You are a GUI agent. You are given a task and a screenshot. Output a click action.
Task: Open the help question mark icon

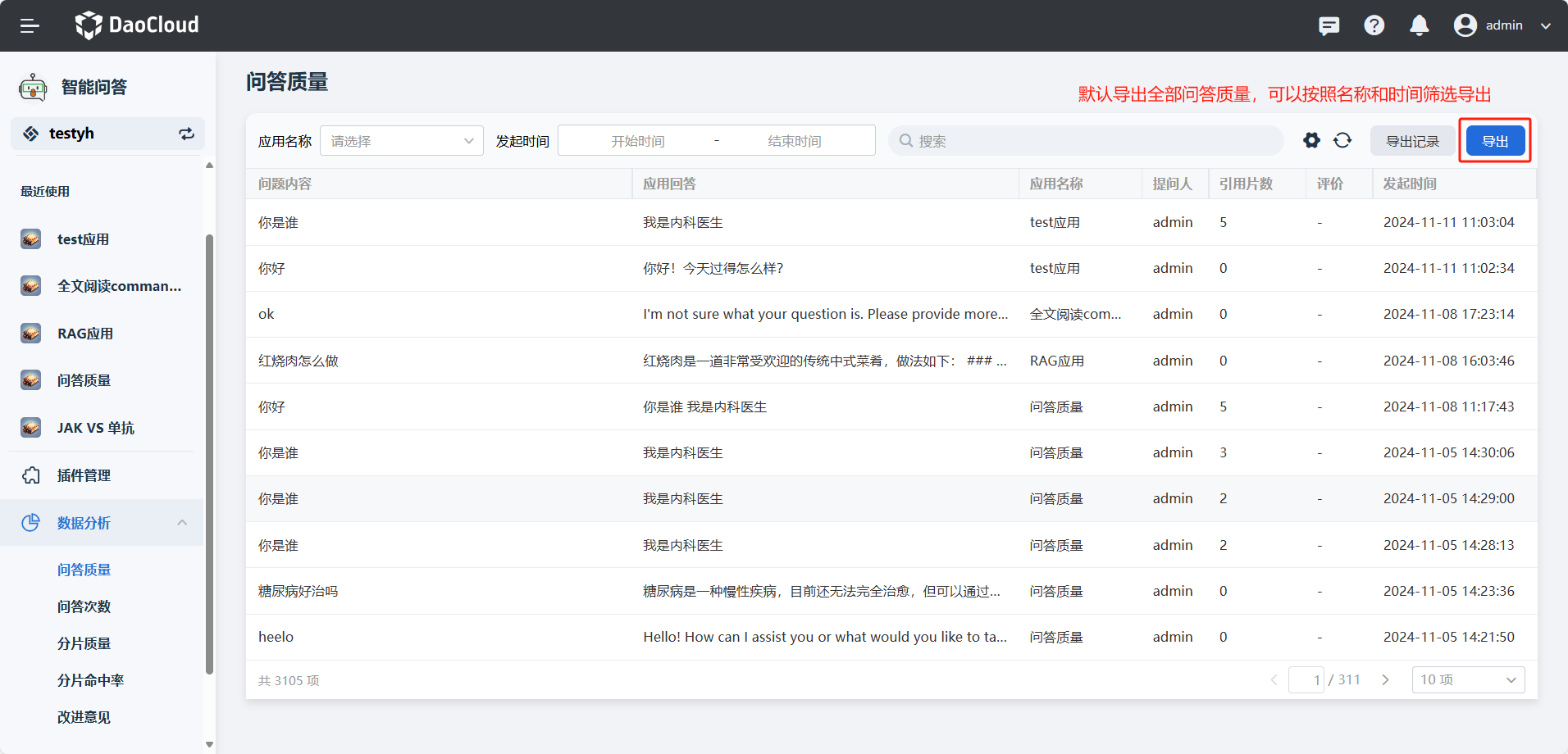[x=1374, y=25]
